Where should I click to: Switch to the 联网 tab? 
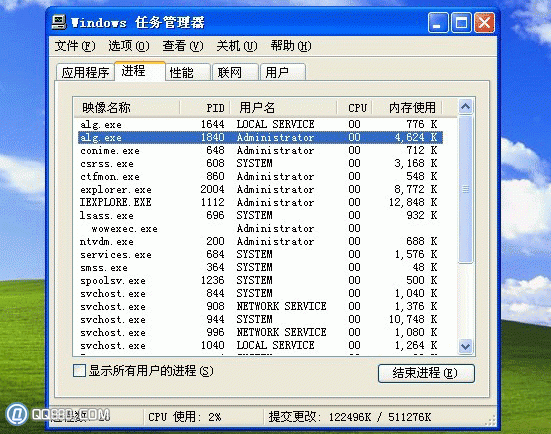235,72
